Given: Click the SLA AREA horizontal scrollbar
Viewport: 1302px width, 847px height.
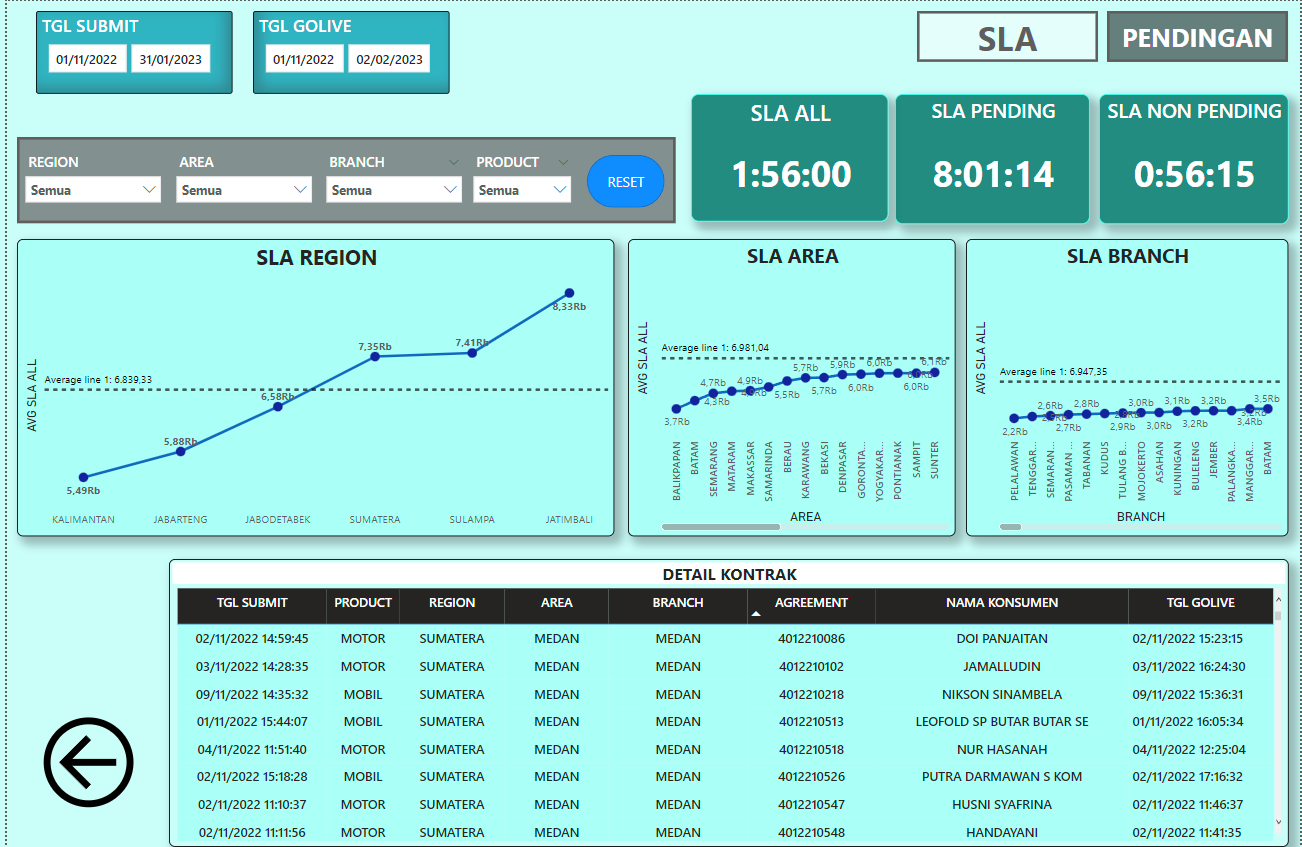Looking at the screenshot, I should click(x=720, y=526).
